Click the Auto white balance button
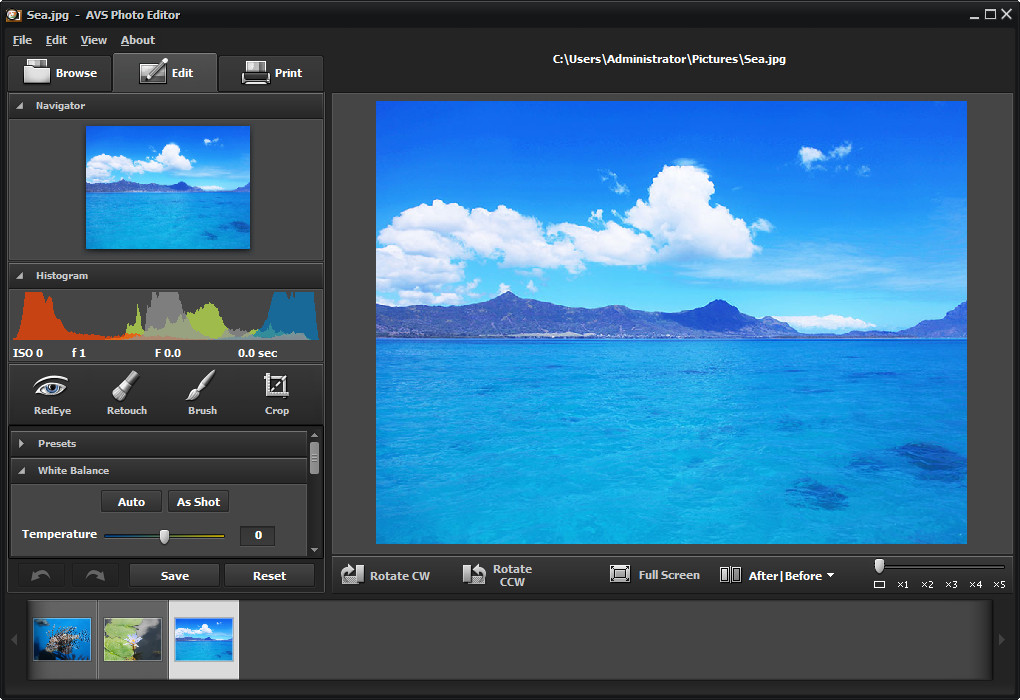The width and height of the screenshot is (1020, 700). [x=131, y=502]
